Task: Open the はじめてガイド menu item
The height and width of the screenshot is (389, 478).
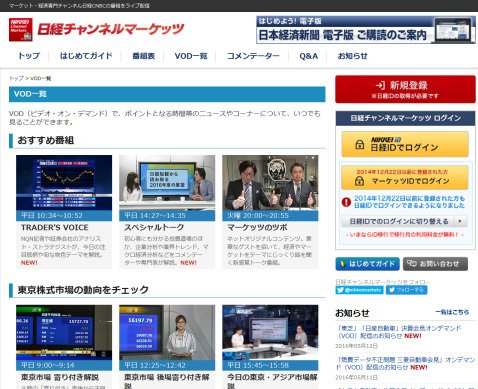Action: (x=86, y=56)
